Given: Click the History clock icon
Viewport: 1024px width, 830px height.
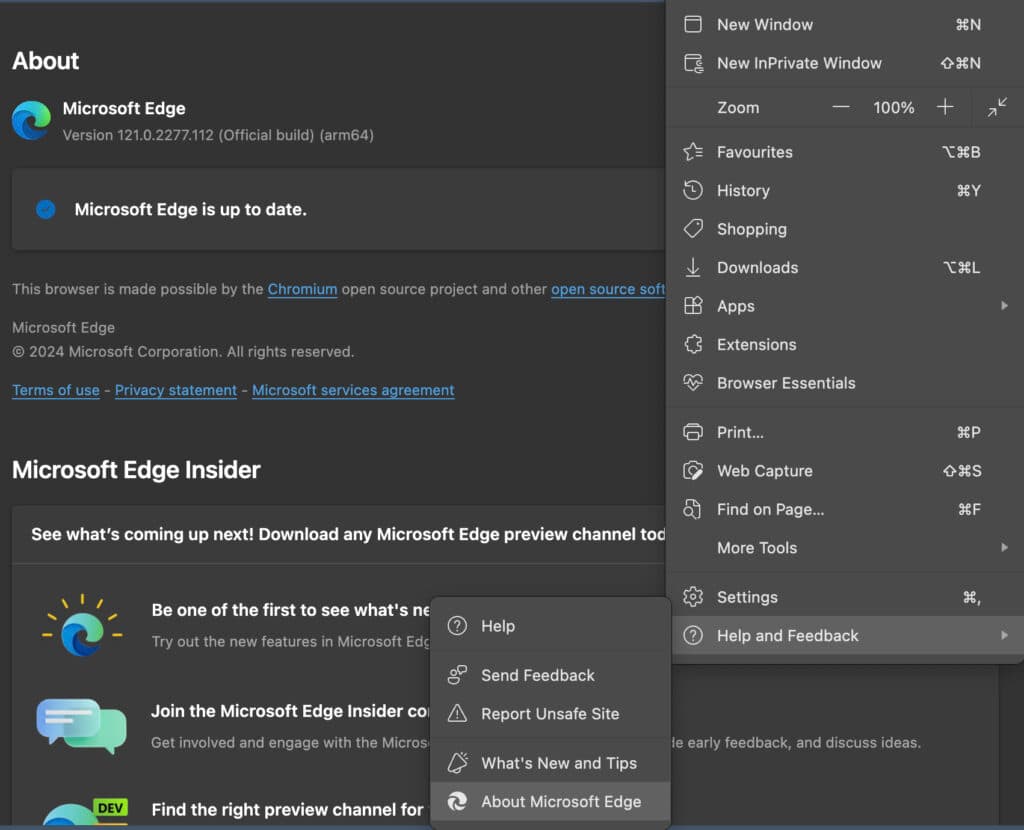Looking at the screenshot, I should (693, 190).
